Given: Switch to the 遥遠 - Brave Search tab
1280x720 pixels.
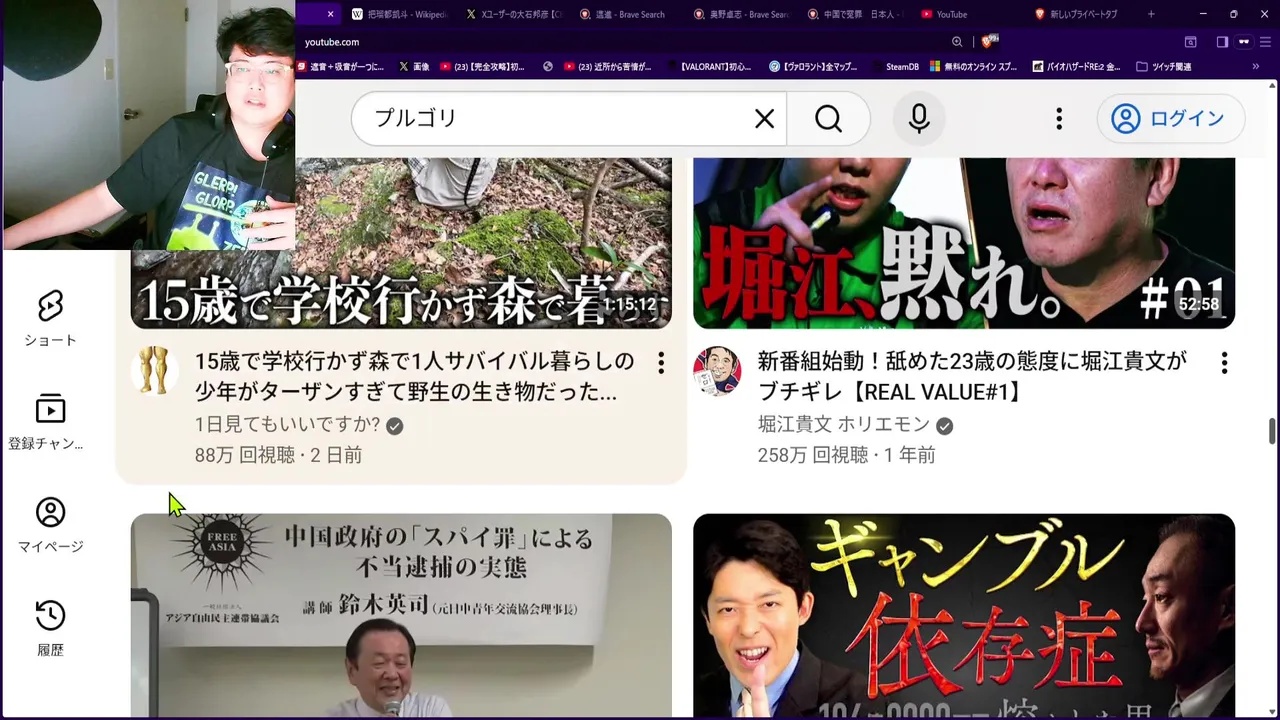Looking at the screenshot, I should [x=629, y=14].
